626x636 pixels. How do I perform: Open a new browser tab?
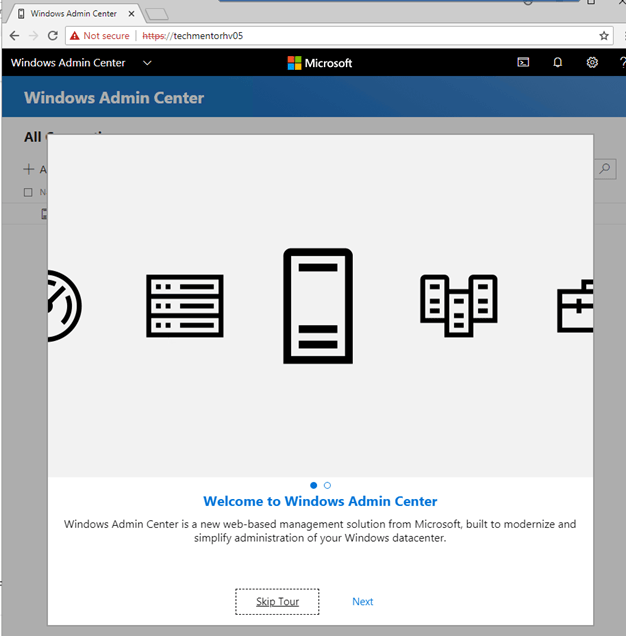click(157, 14)
